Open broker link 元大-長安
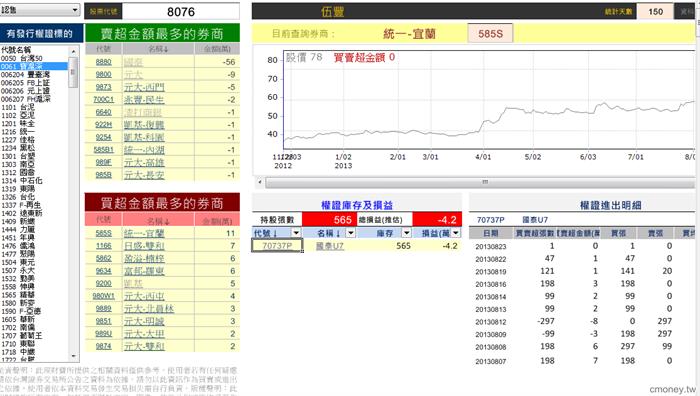 coord(144,175)
